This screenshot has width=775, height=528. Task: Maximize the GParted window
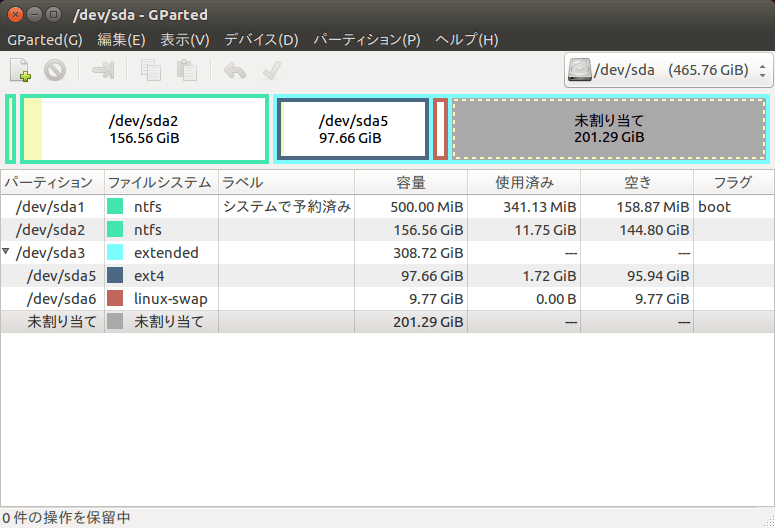point(53,14)
